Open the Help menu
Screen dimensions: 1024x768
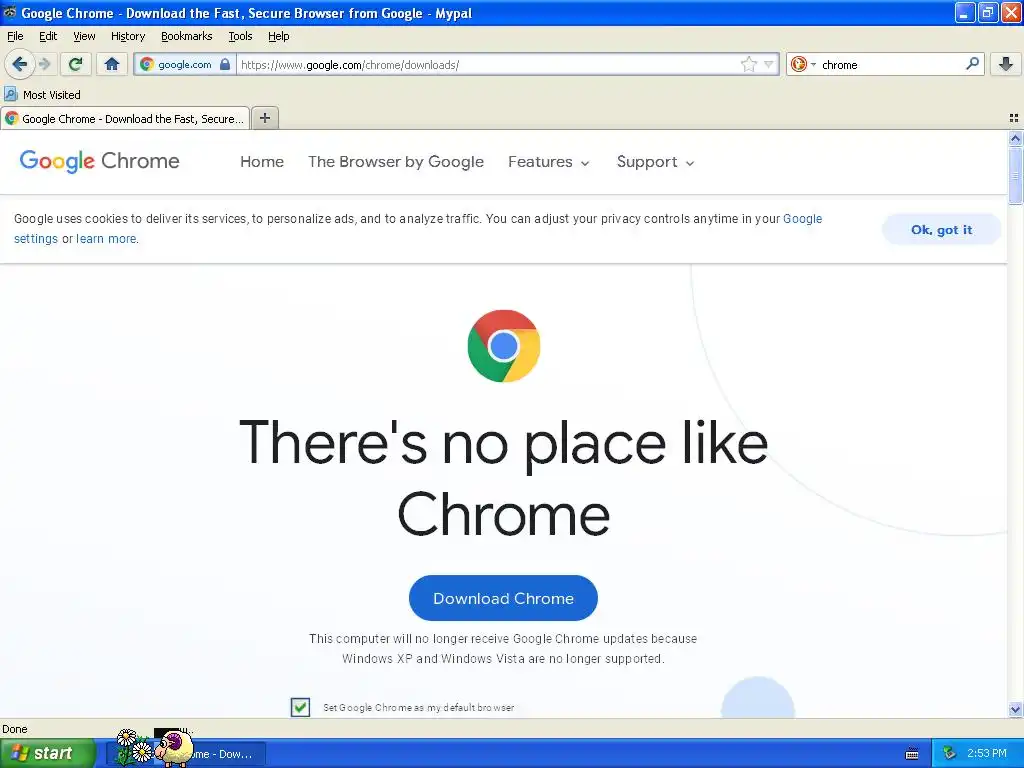pos(278,36)
